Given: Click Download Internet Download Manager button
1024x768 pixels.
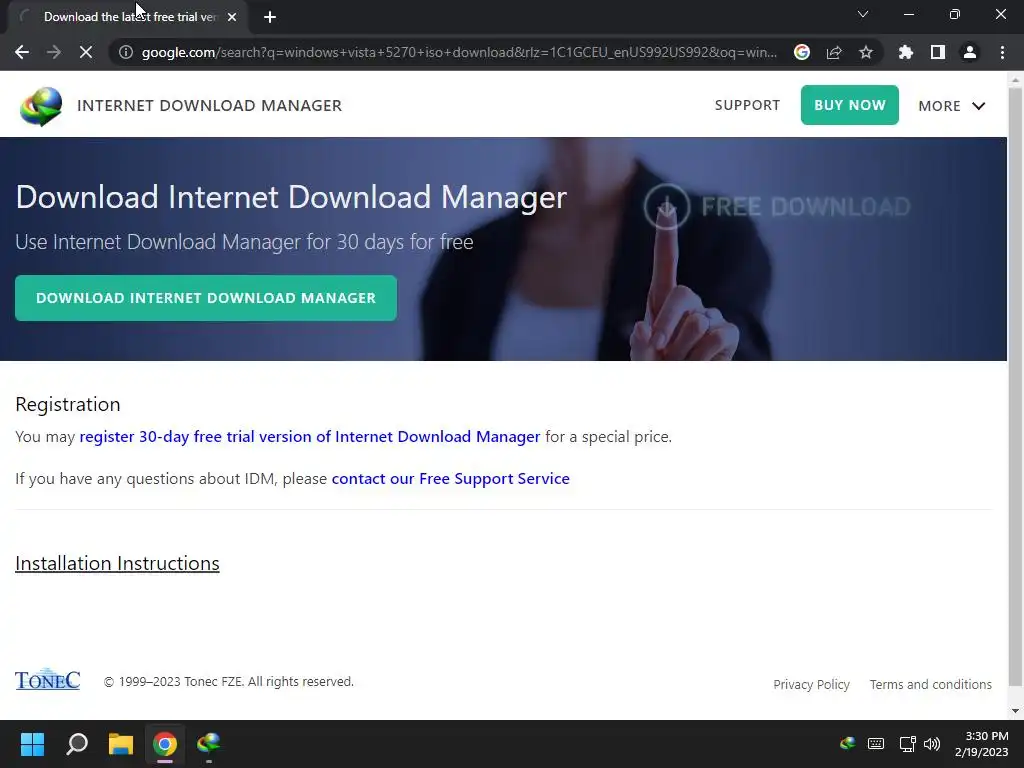Looking at the screenshot, I should coord(206,298).
